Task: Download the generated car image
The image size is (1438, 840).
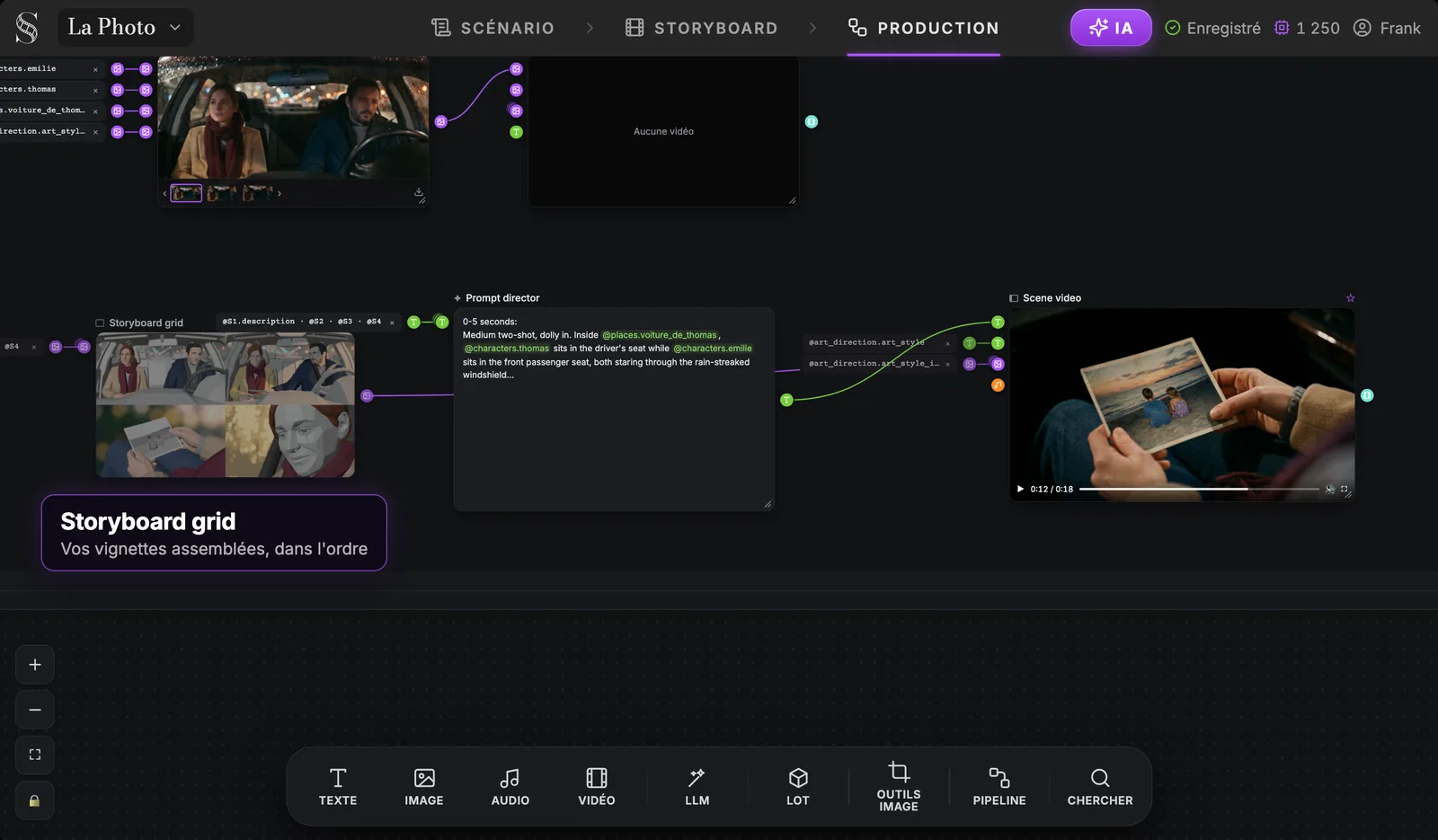Action: 418,192
